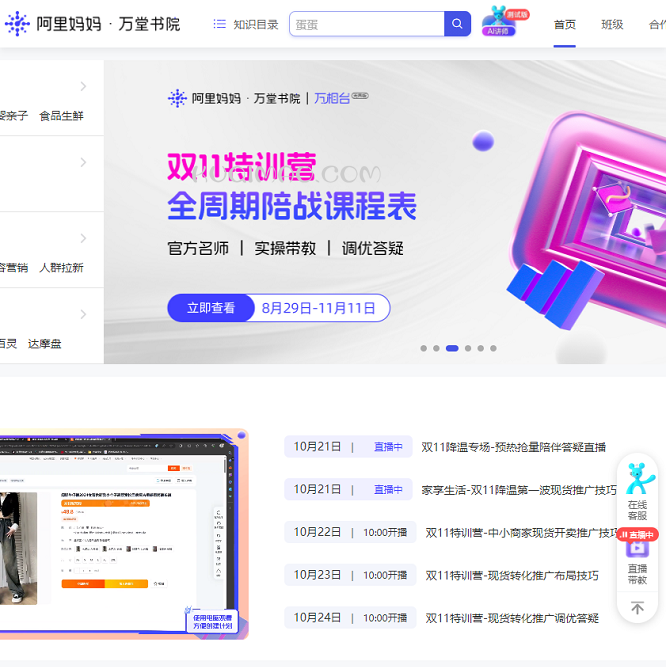Click the 8月29日-11月11日 date label
The width and height of the screenshot is (666, 667).
point(319,308)
